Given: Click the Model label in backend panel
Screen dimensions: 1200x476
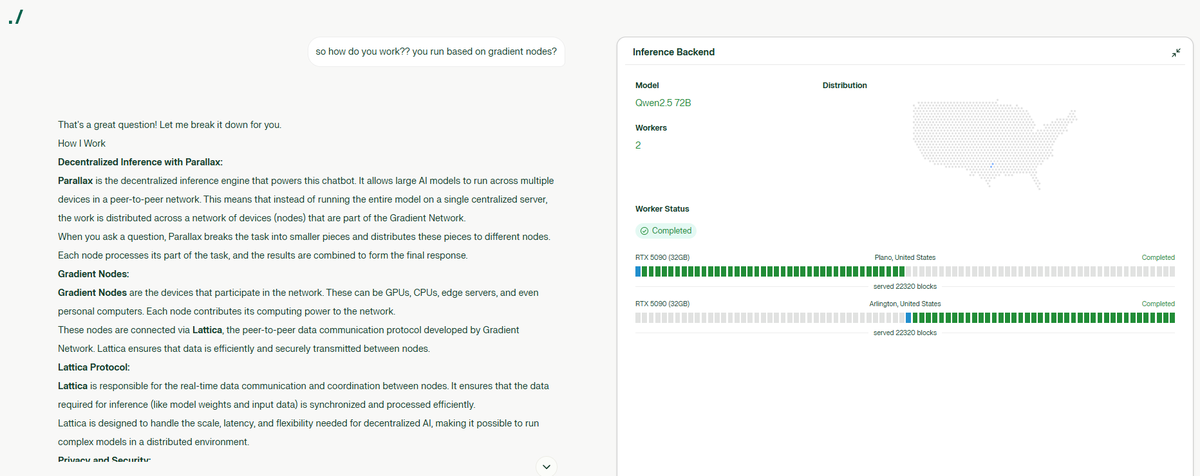Looking at the screenshot, I should click(647, 85).
